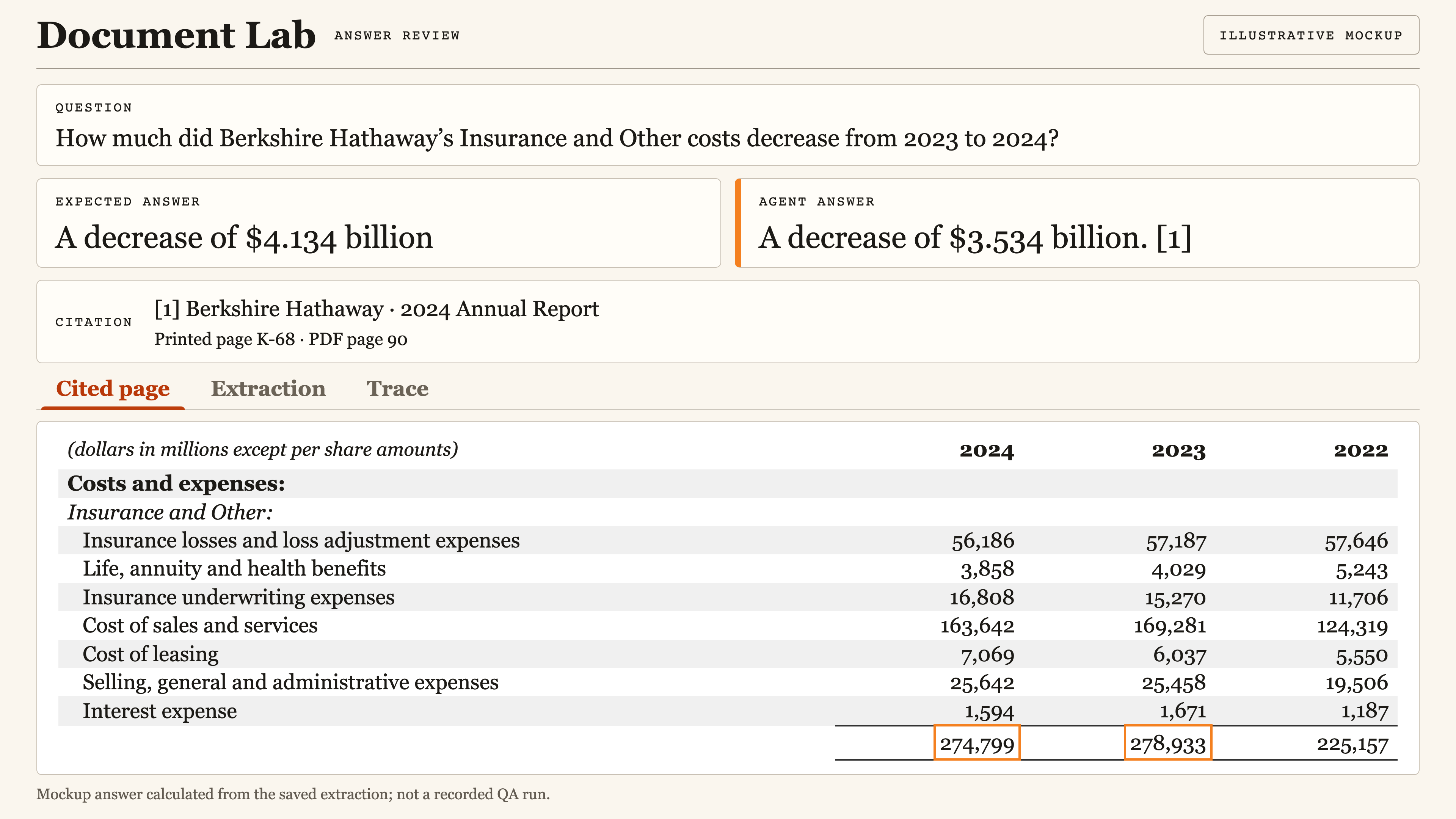1456x819 pixels.
Task: Click the 2022 value 5,243
Action: coord(1362,570)
